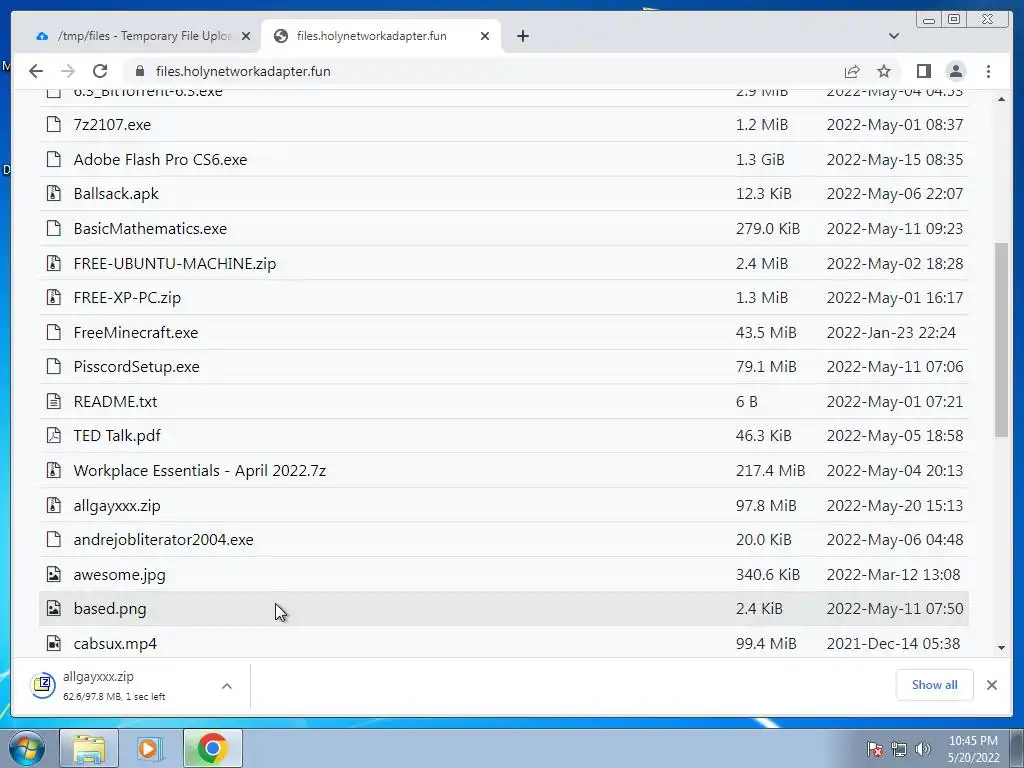
Task: Launch Windows Media Player from taskbar
Action: [150, 748]
